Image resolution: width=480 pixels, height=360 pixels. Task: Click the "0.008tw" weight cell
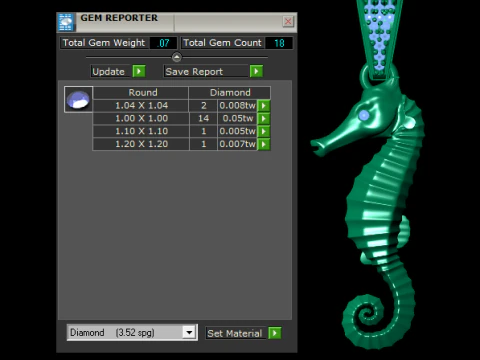tap(237, 106)
